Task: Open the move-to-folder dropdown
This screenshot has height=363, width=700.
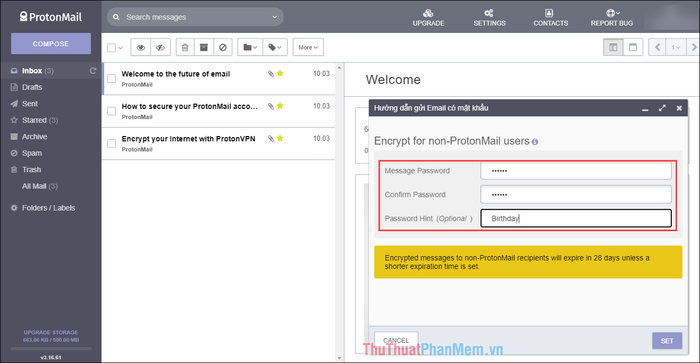Action: pyautogui.click(x=250, y=47)
